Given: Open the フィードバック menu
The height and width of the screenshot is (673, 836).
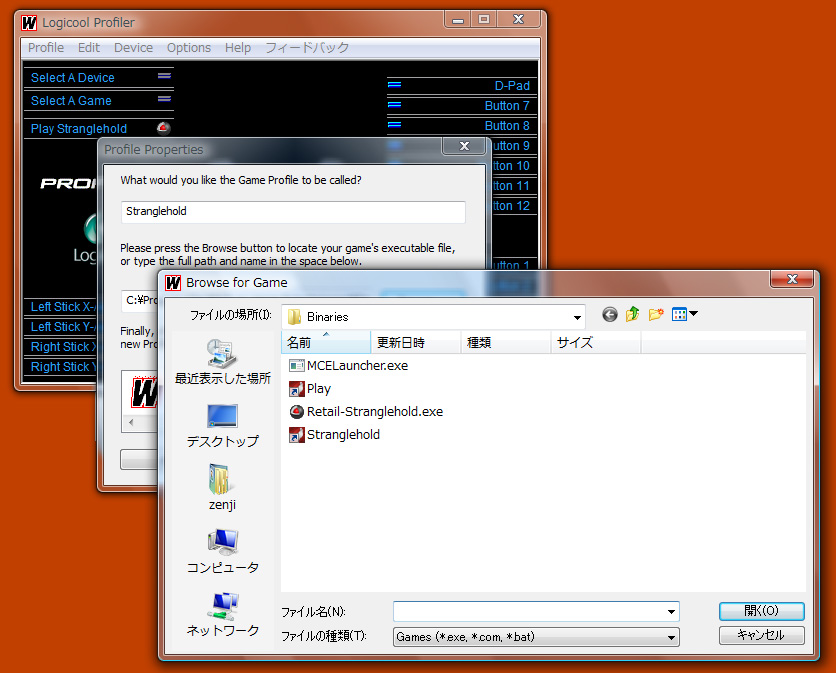Looking at the screenshot, I should coord(307,47).
